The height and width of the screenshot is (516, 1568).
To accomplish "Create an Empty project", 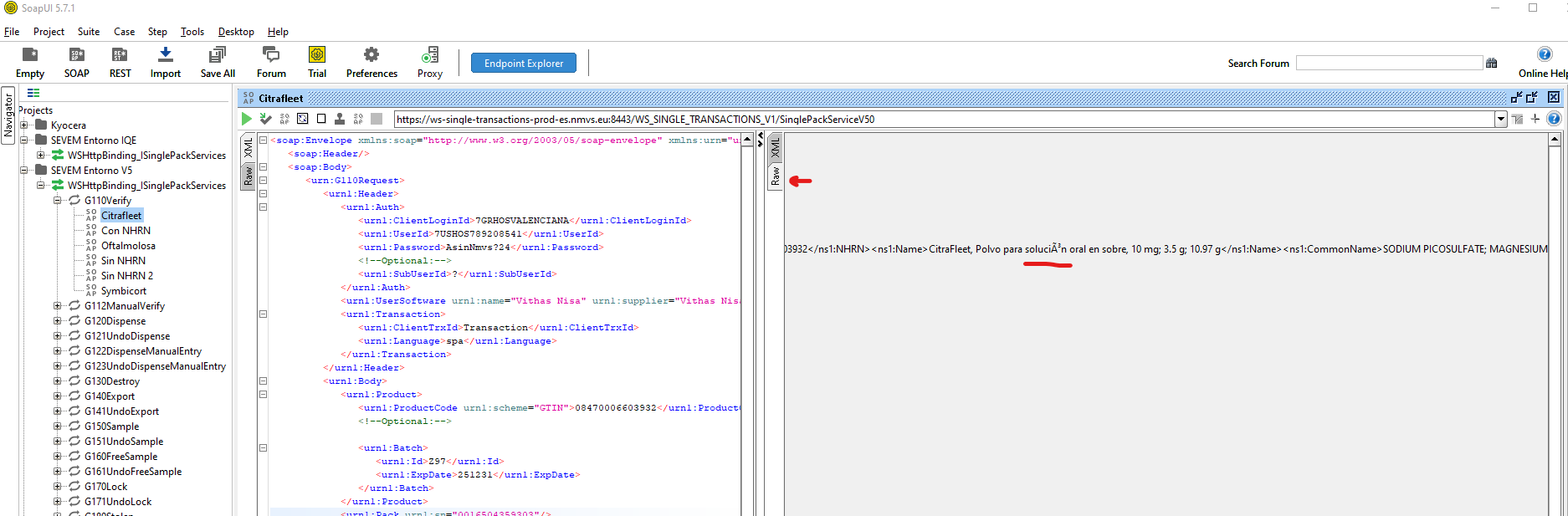I will [x=30, y=63].
